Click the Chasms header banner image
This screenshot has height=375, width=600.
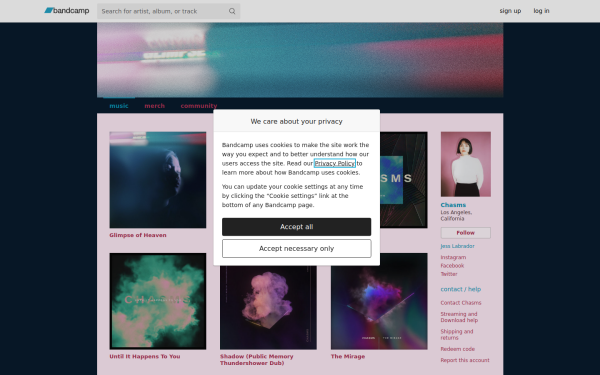[300, 60]
